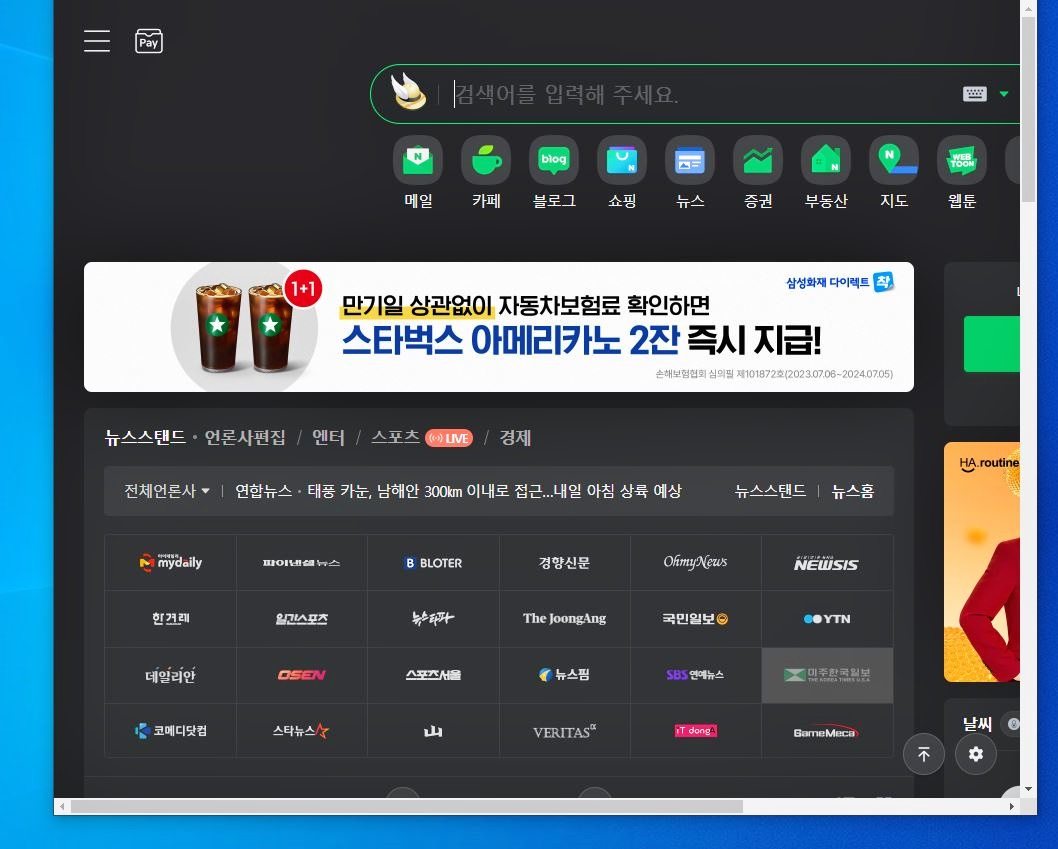Open the 국민일보 press logo
The image size is (1058, 849).
(696, 619)
